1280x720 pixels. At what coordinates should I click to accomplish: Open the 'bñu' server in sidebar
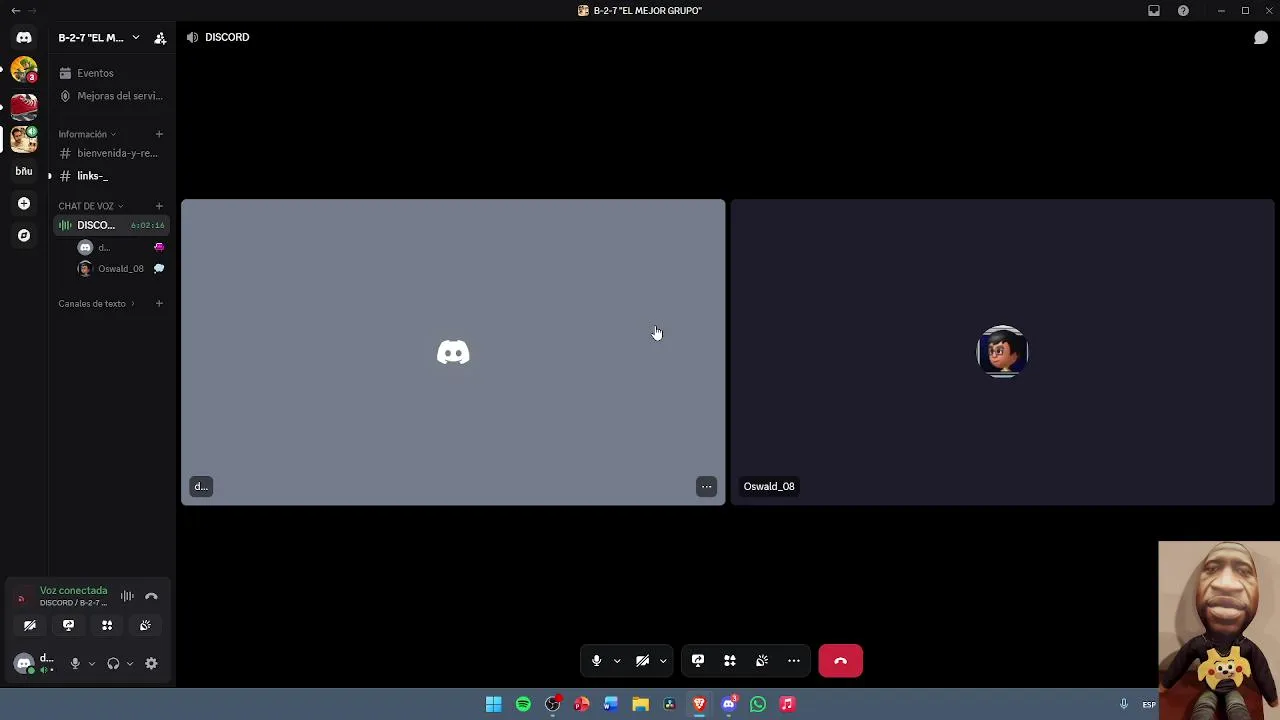[24, 171]
